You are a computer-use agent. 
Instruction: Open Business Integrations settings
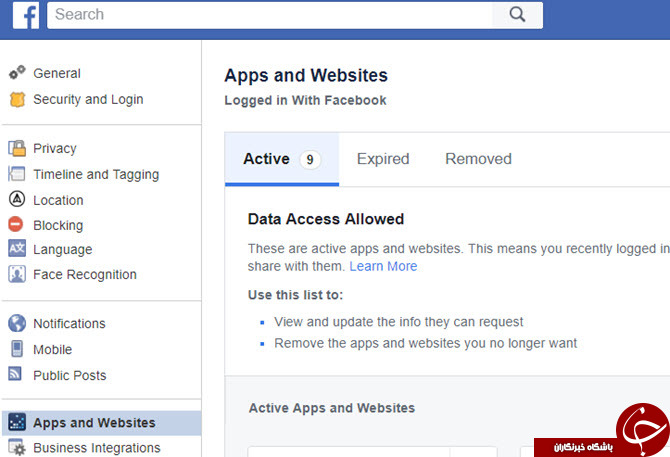(x=97, y=448)
